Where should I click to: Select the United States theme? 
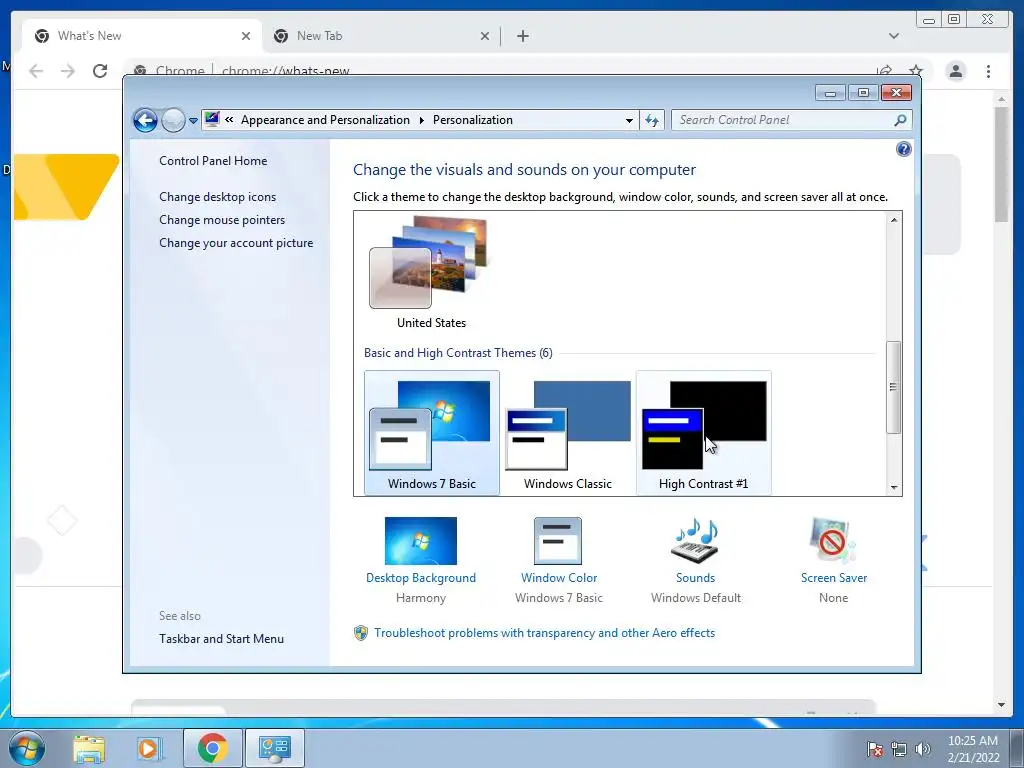point(432,272)
